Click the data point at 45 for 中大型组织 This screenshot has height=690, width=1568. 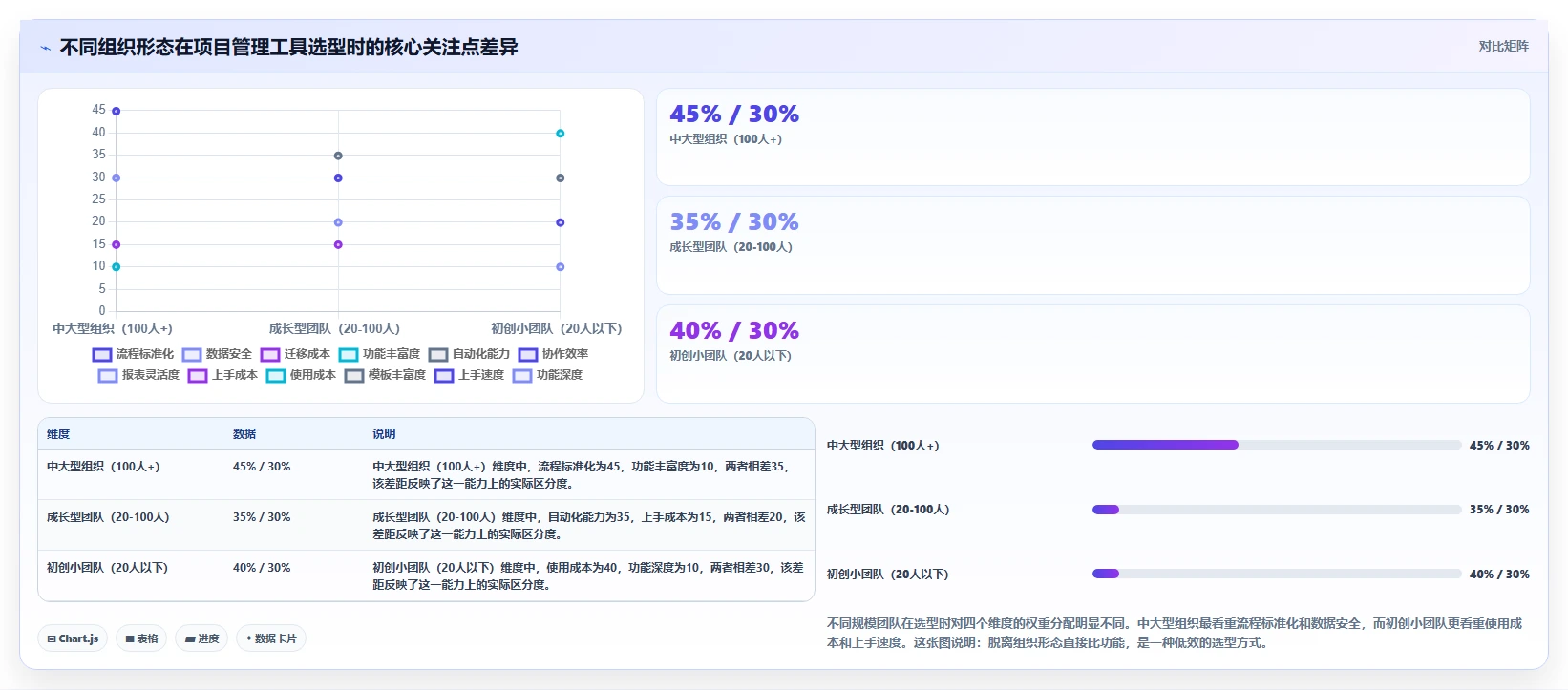pyautogui.click(x=116, y=111)
